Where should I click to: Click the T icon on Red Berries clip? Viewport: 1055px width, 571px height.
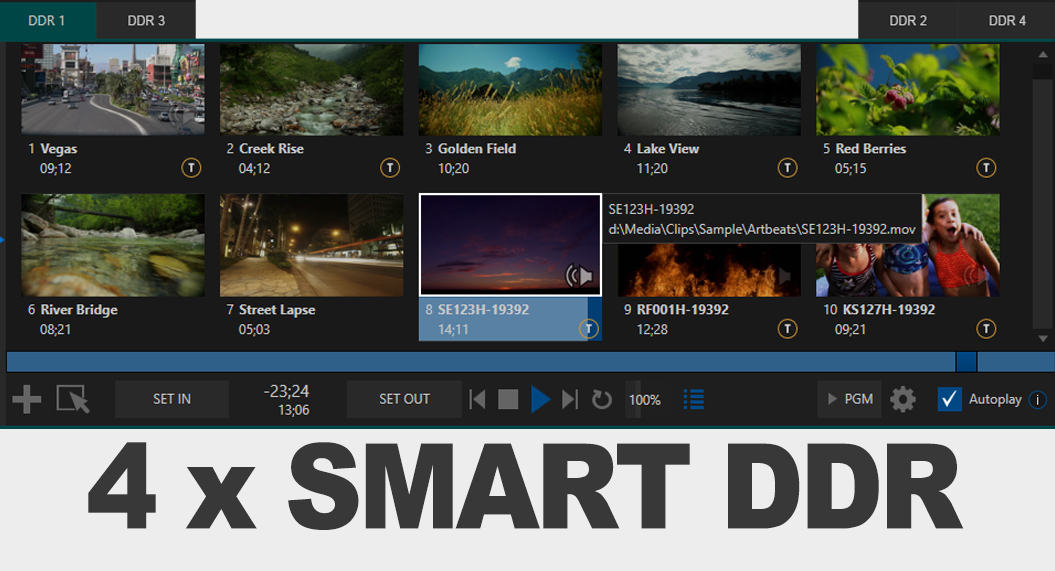click(987, 168)
